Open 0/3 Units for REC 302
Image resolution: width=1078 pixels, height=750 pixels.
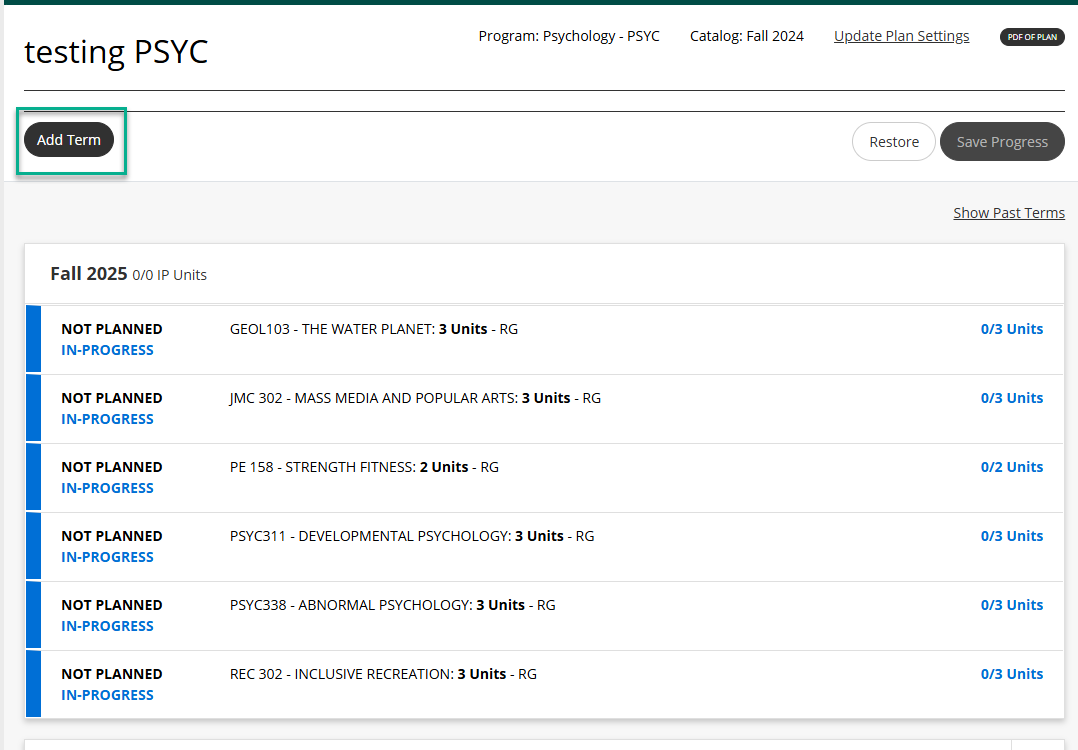click(1011, 674)
